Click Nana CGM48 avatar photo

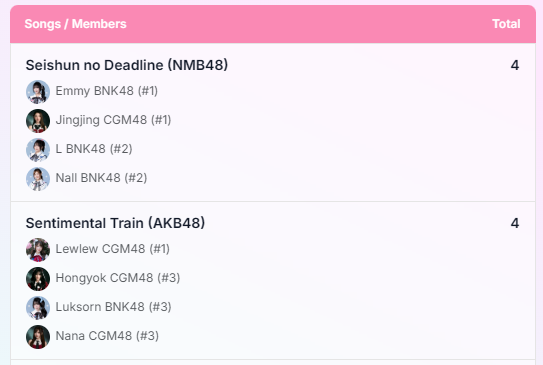pyautogui.click(x=38, y=337)
